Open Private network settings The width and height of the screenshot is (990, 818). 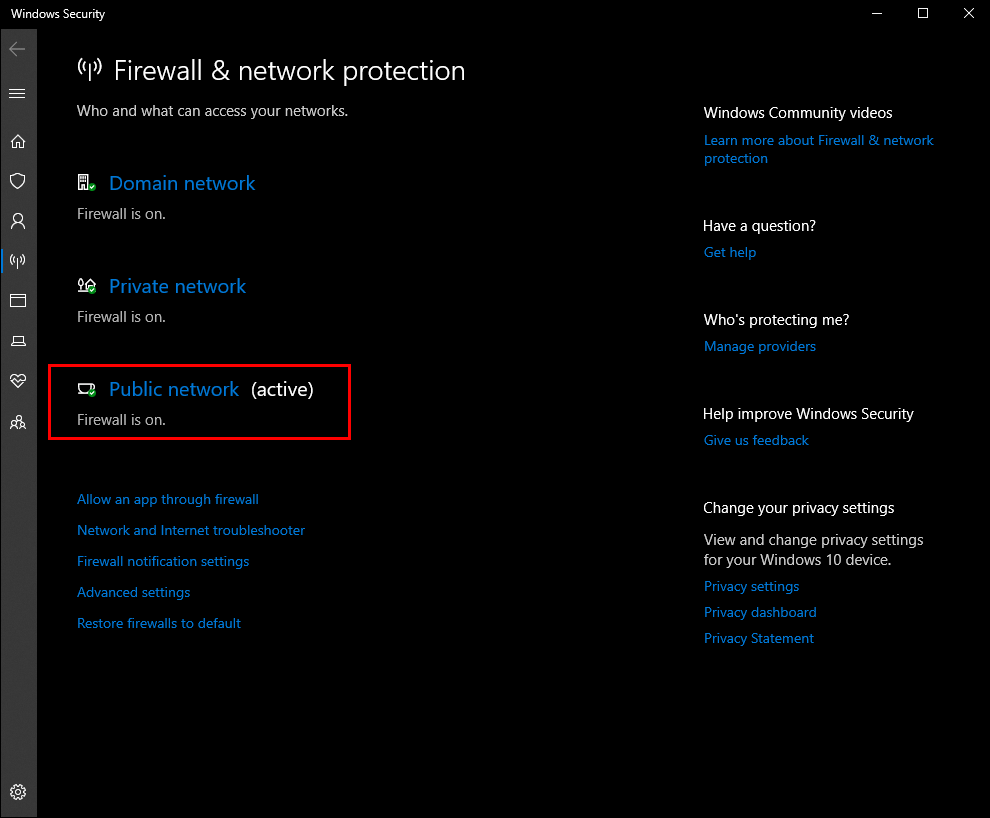pyautogui.click(x=177, y=287)
